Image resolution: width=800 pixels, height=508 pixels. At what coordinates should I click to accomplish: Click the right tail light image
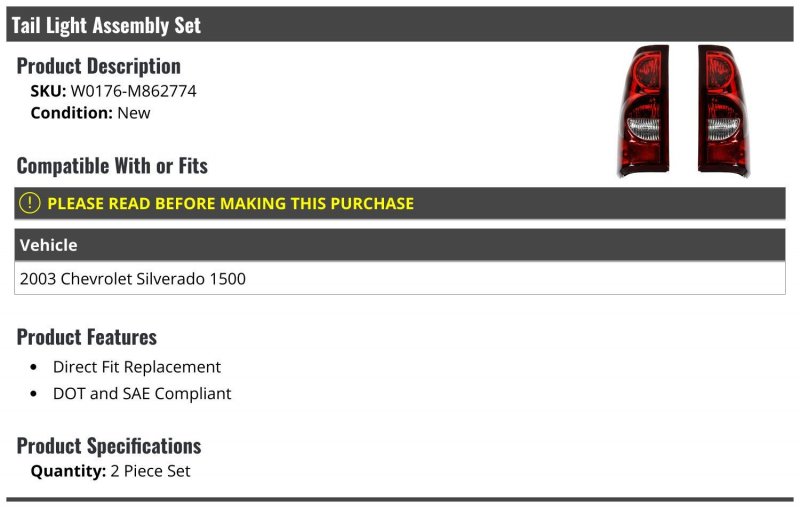coord(724,111)
